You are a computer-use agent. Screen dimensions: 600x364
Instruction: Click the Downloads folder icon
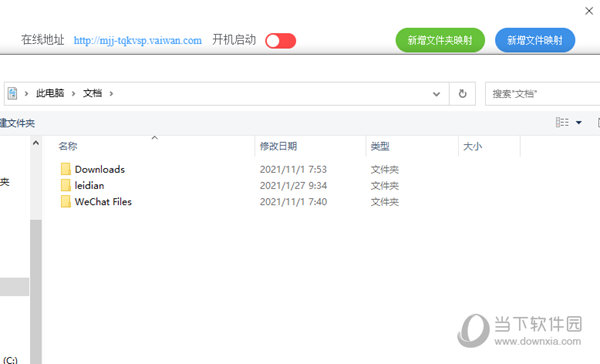click(x=66, y=169)
